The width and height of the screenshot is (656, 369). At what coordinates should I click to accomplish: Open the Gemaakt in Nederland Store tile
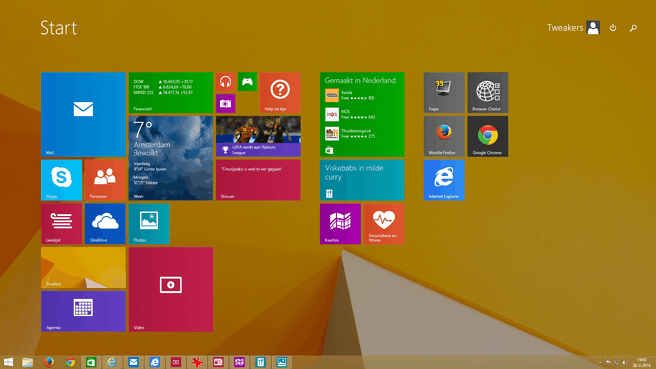[362, 114]
